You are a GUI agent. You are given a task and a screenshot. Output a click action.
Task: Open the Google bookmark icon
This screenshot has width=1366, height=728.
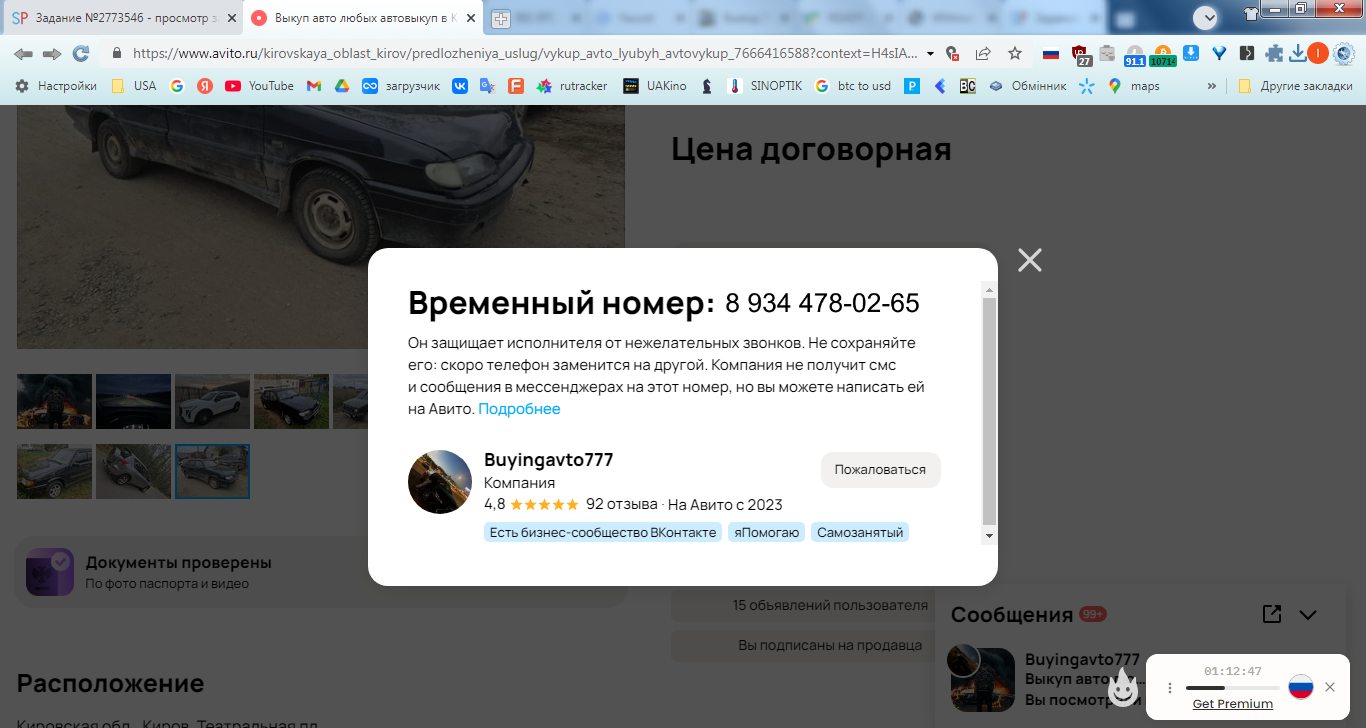pos(177,86)
